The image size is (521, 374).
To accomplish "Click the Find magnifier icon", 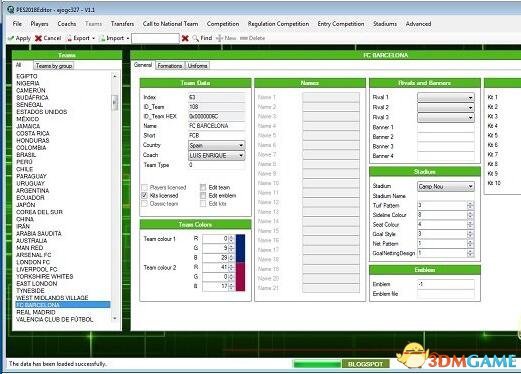I will tap(196, 38).
